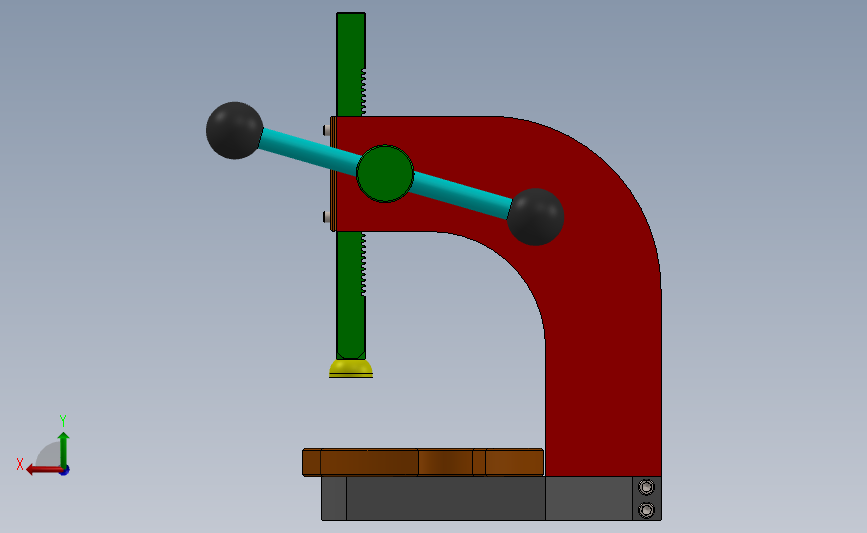The image size is (867, 533).
Task: Select the lower screw on frame's front plate
Action: point(327,216)
